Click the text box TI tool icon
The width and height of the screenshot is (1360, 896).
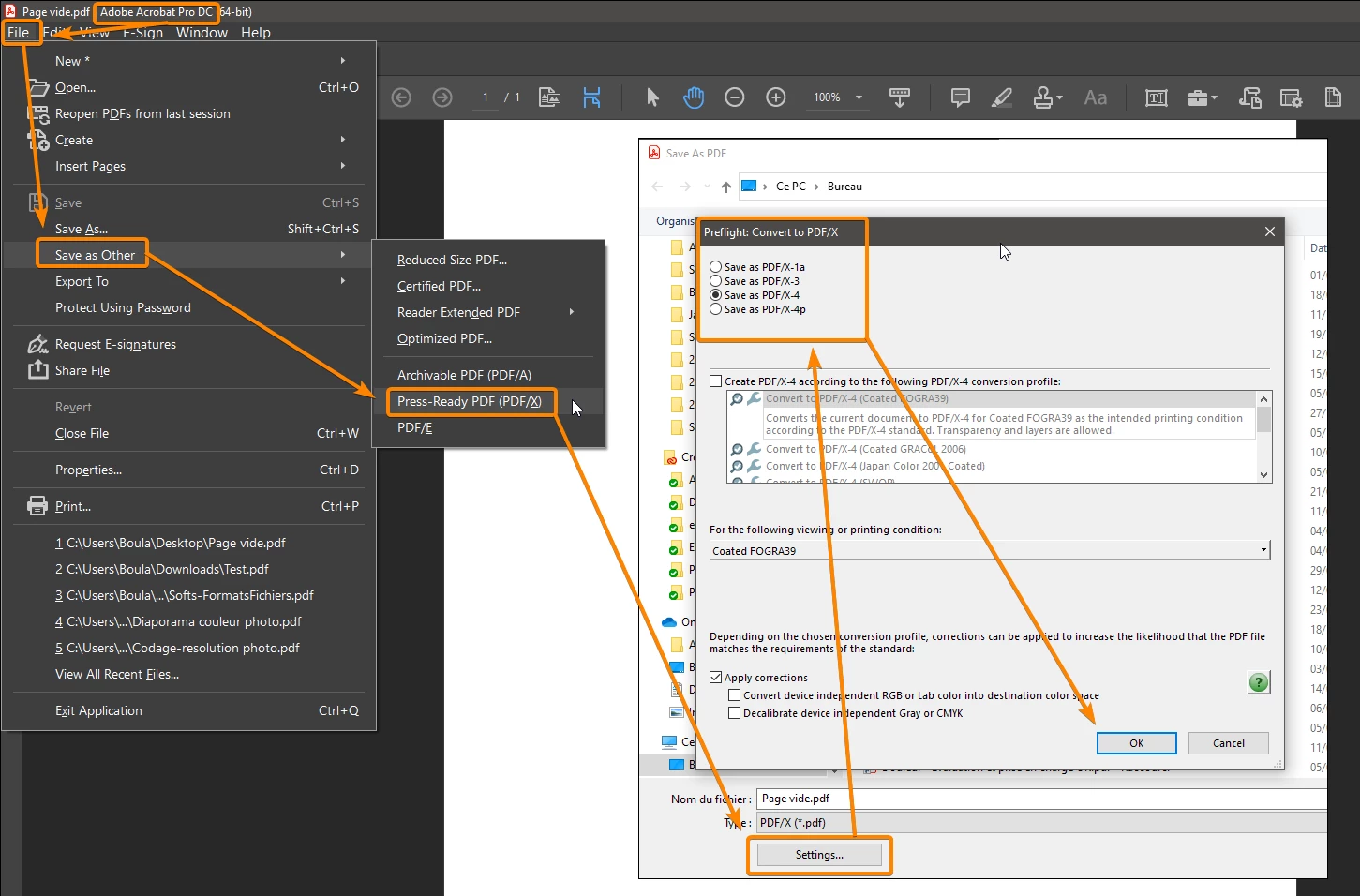click(1157, 97)
